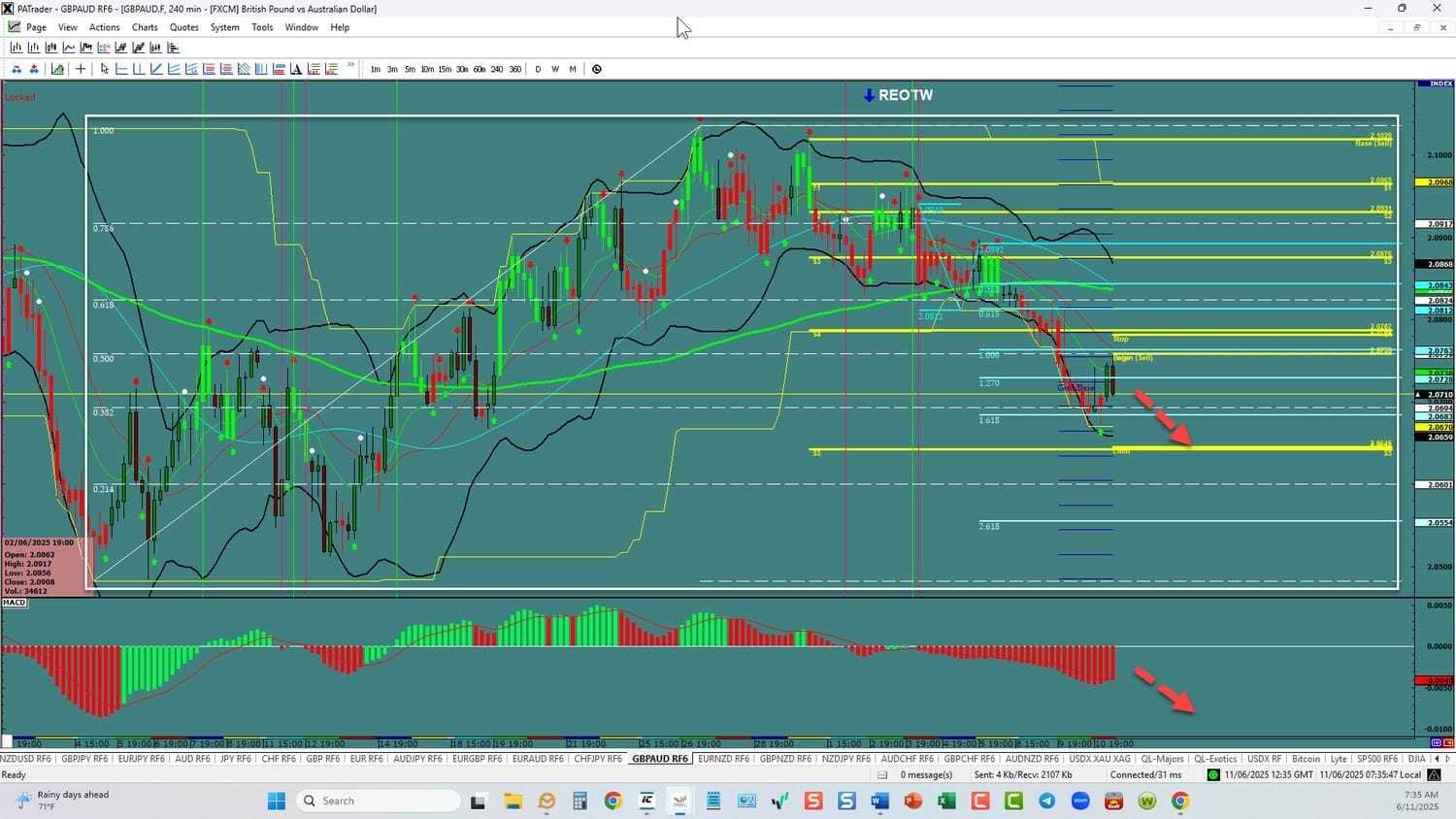Image resolution: width=1456 pixels, height=819 pixels.
Task: Click the green connection status indicator
Action: click(x=1213, y=774)
